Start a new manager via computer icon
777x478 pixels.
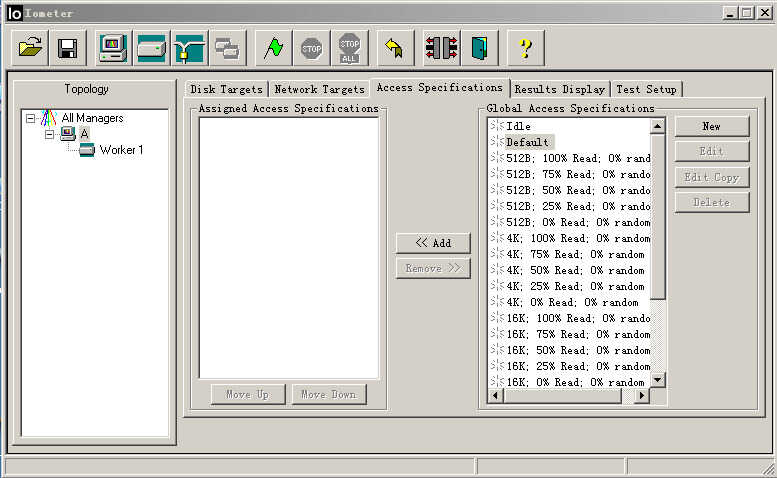coord(113,48)
